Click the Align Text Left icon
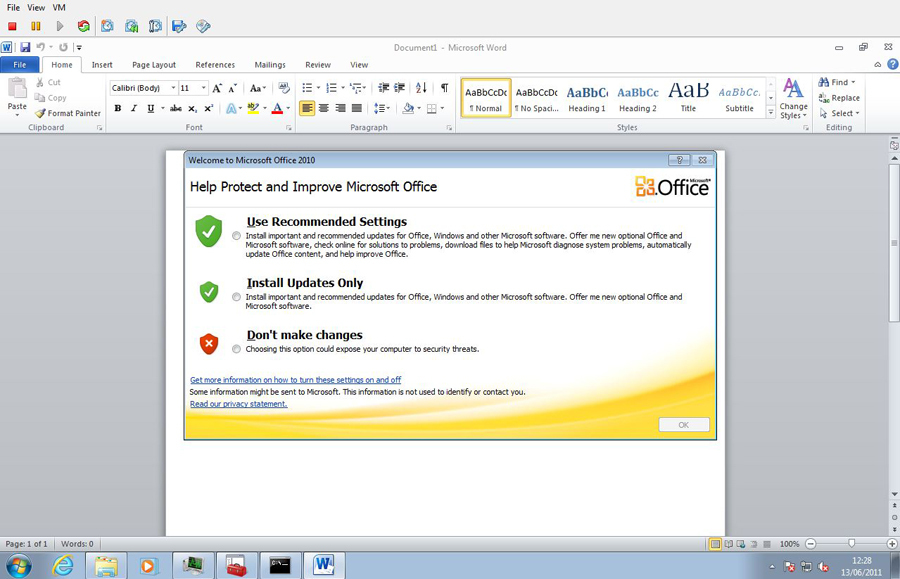The image size is (900, 579). coord(307,108)
